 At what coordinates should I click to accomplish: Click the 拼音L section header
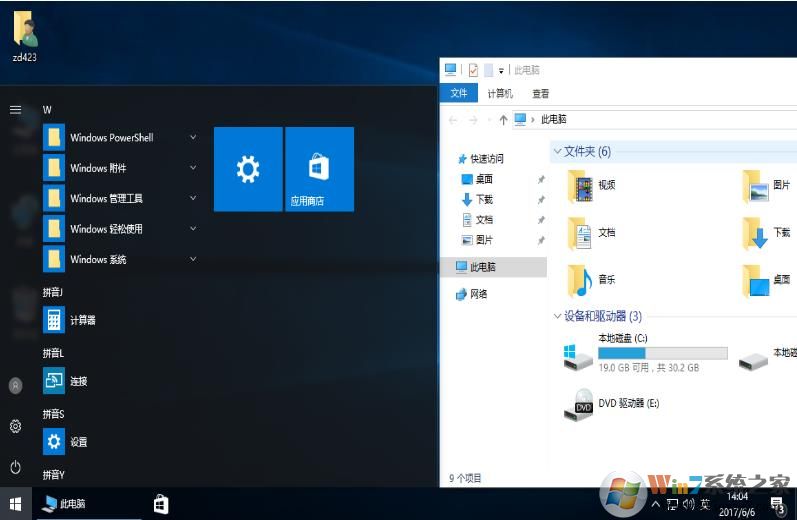coord(53,353)
